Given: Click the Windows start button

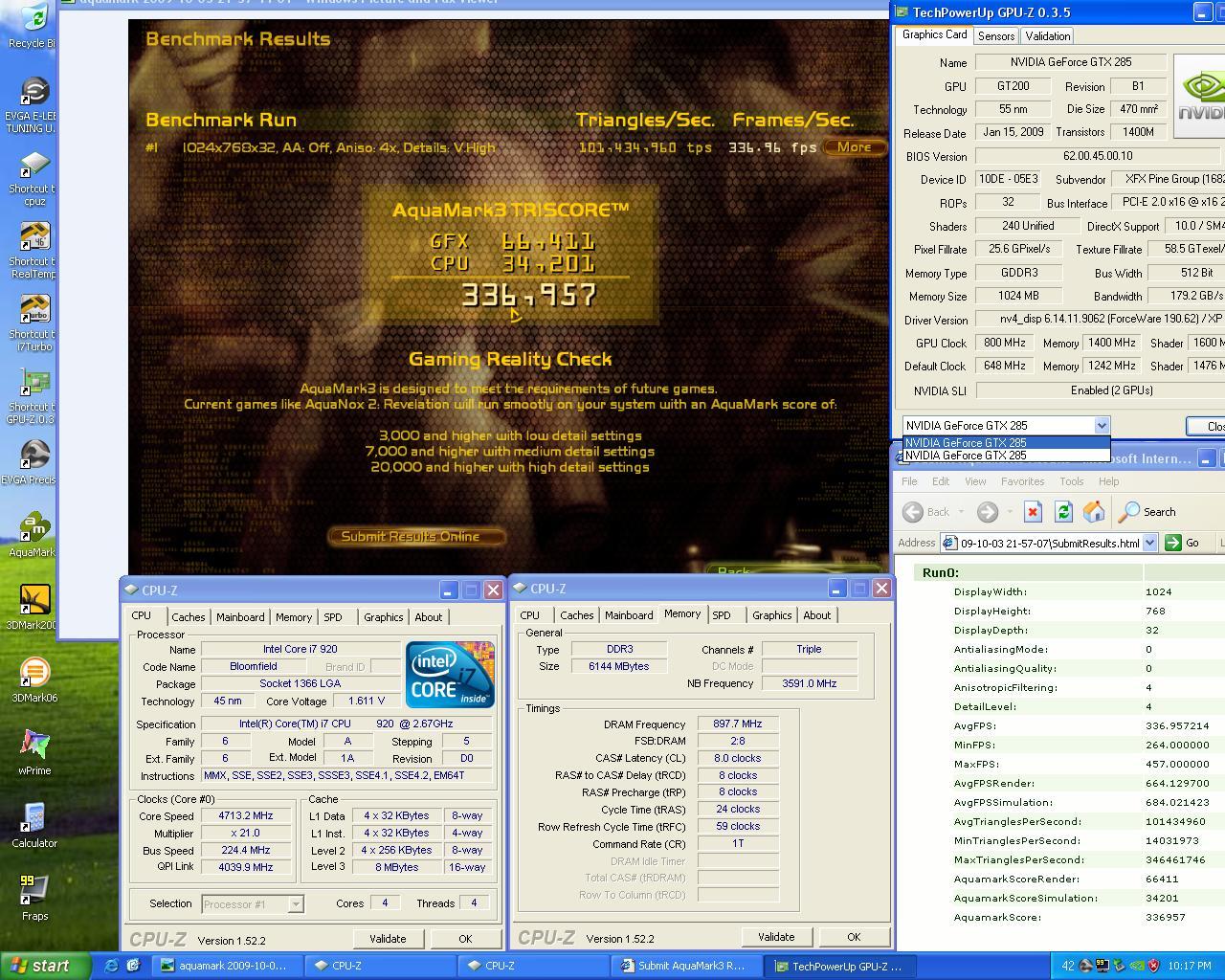Looking at the screenshot, I should (x=44, y=966).
